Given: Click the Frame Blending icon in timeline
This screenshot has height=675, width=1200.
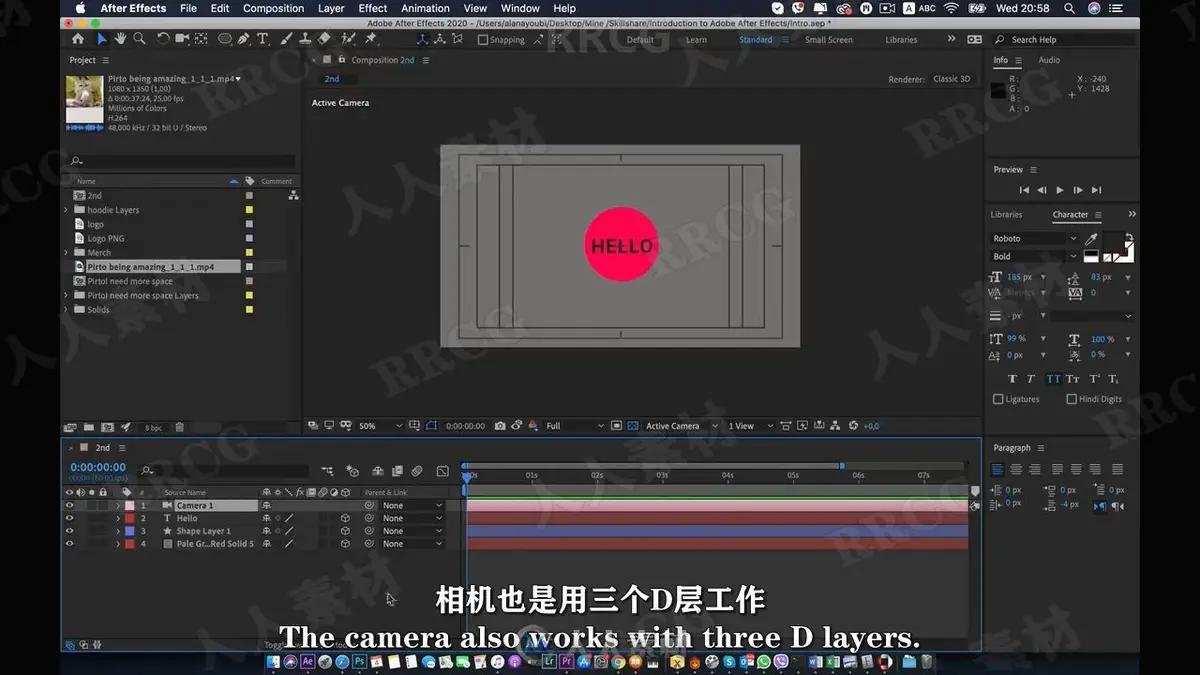Looking at the screenshot, I should (397, 471).
